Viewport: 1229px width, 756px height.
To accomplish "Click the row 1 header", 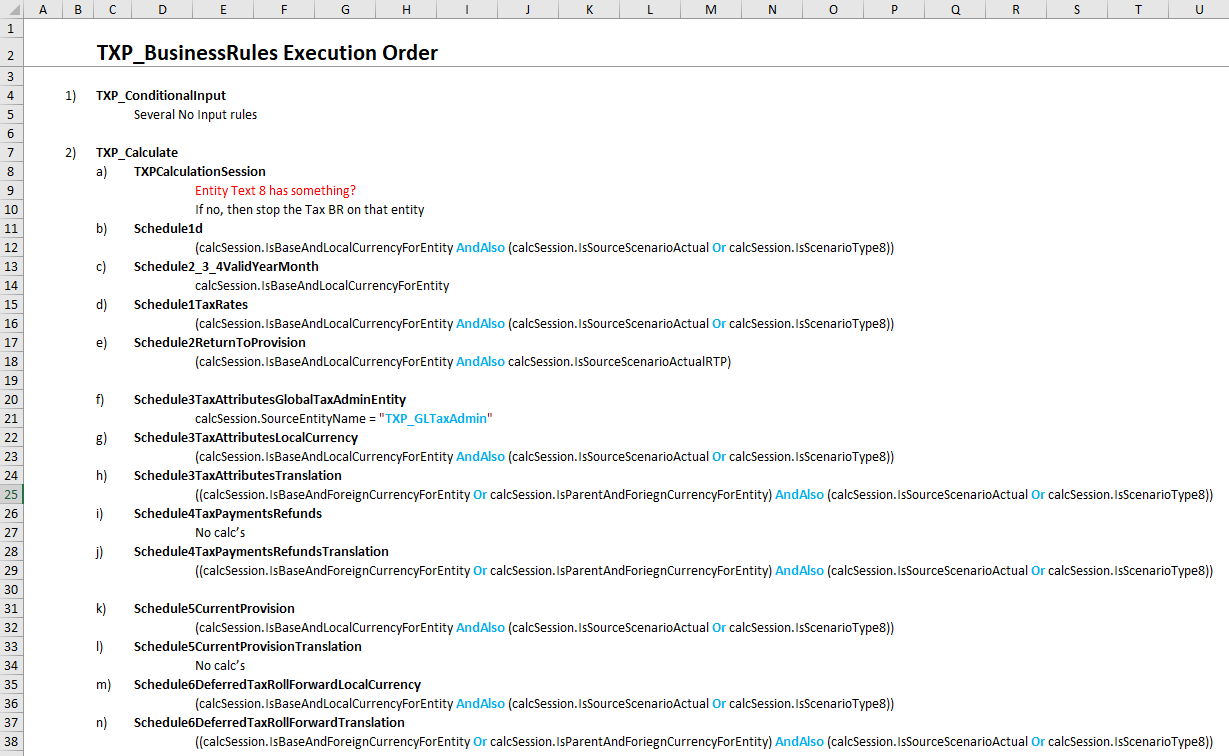I will tap(10, 27).
